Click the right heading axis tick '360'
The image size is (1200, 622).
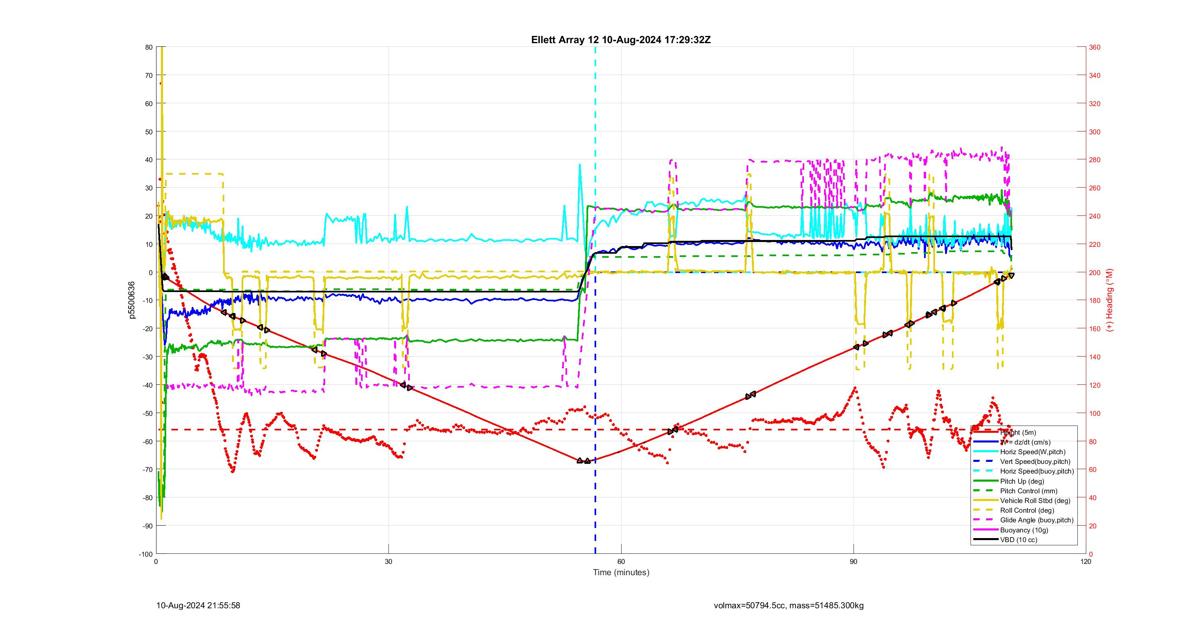point(1095,47)
